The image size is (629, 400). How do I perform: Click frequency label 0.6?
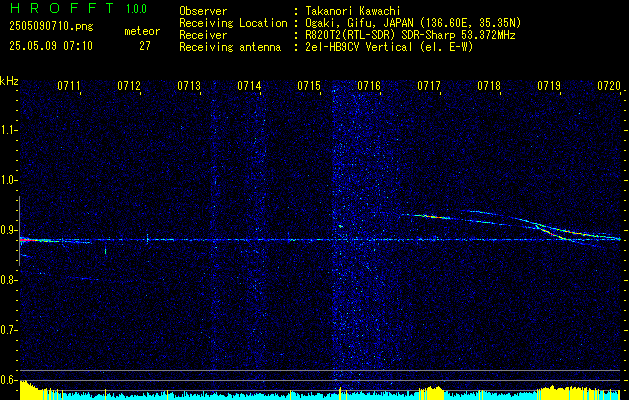pos(8,380)
